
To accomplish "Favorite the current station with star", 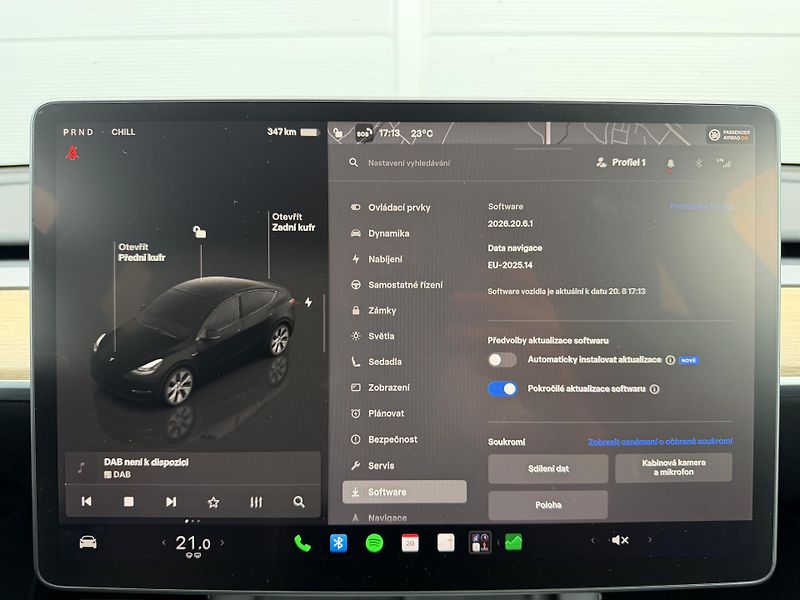I will coord(213,502).
